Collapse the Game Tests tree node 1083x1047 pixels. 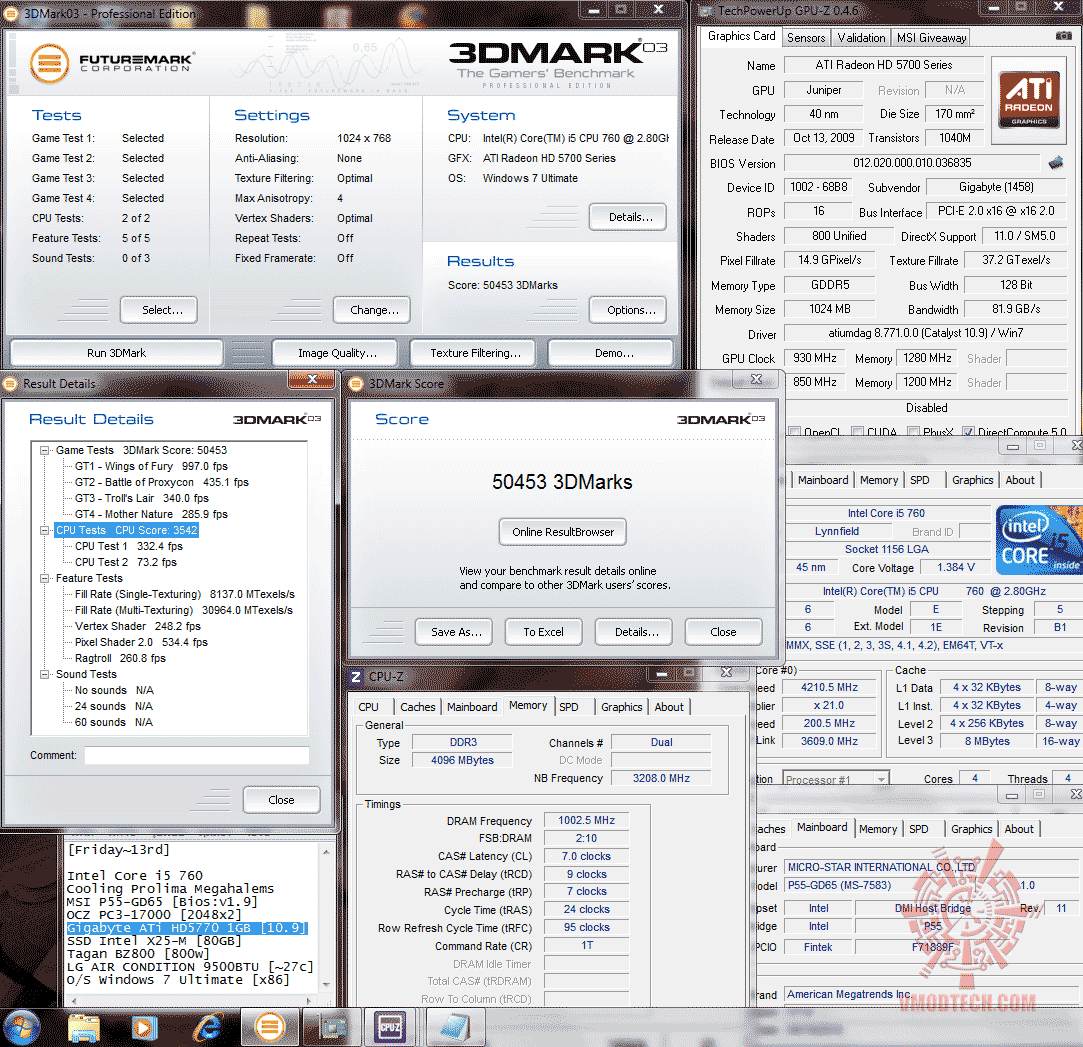coord(45,450)
